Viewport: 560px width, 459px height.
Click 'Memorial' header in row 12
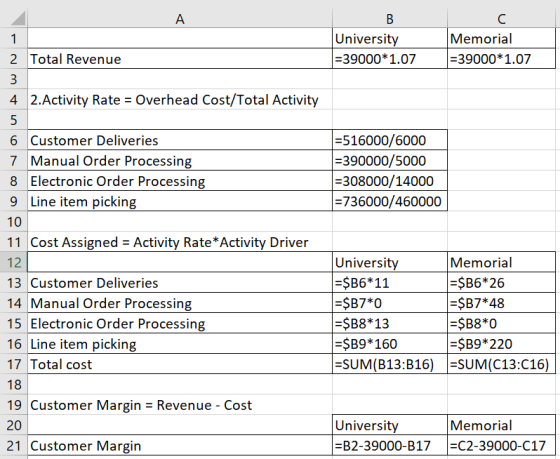[x=501, y=263]
